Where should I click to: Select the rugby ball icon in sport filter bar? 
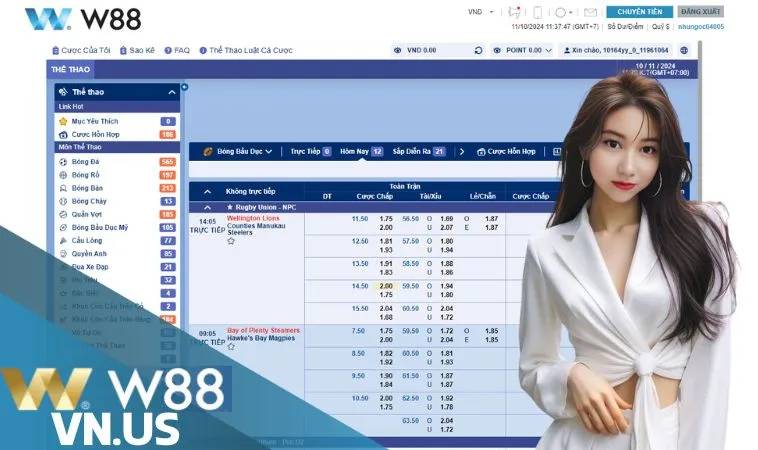[207, 151]
